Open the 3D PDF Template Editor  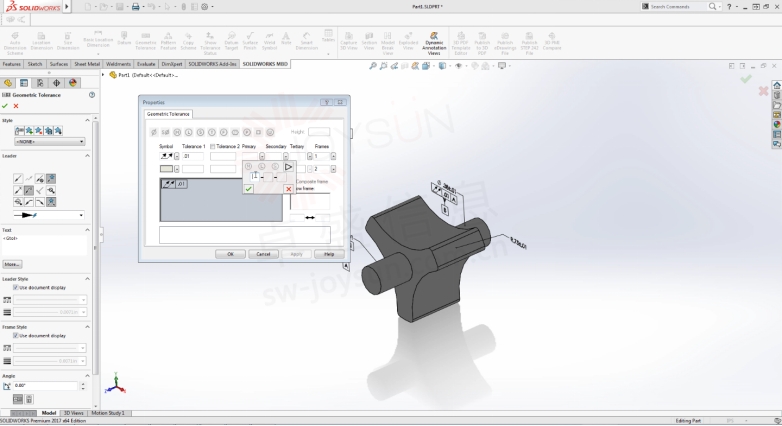(x=461, y=43)
